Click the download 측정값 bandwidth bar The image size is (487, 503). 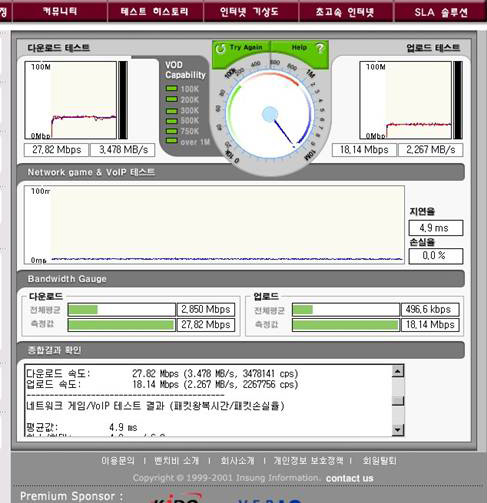coord(121,325)
